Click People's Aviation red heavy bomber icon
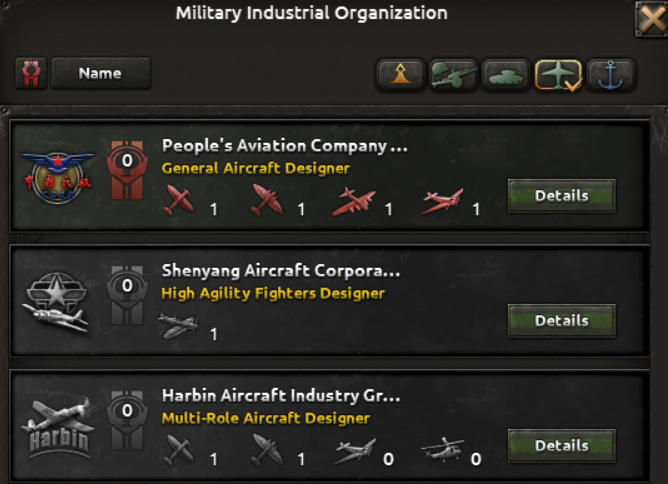 [355, 202]
